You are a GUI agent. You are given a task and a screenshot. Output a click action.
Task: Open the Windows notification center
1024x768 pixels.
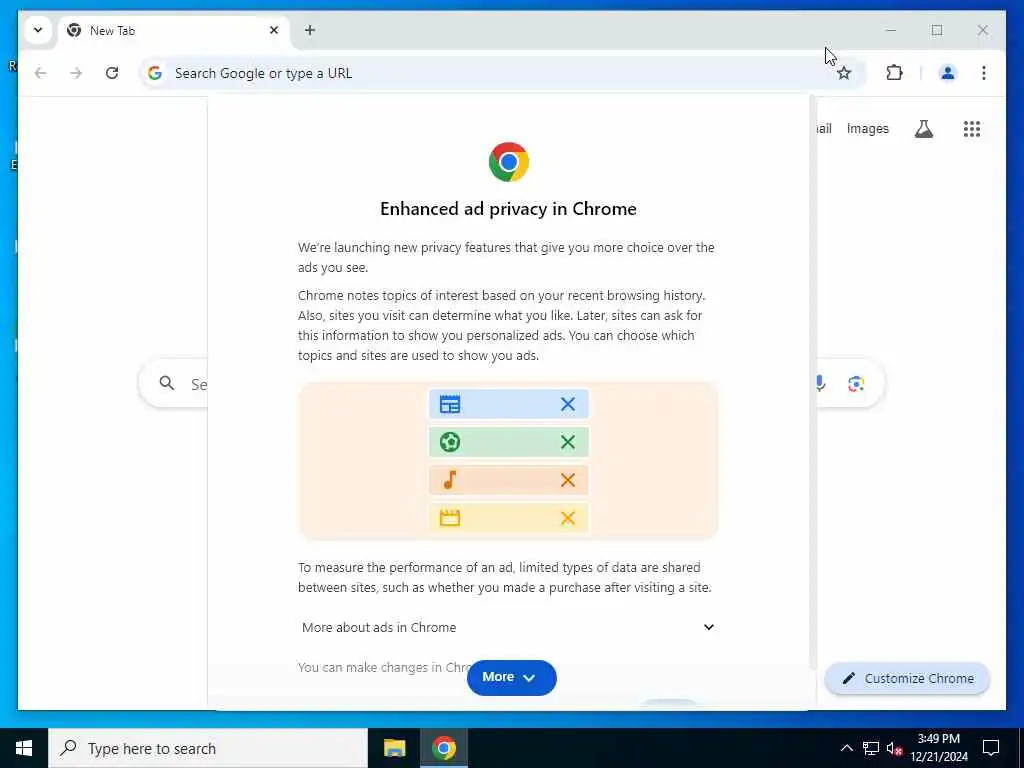[991, 748]
